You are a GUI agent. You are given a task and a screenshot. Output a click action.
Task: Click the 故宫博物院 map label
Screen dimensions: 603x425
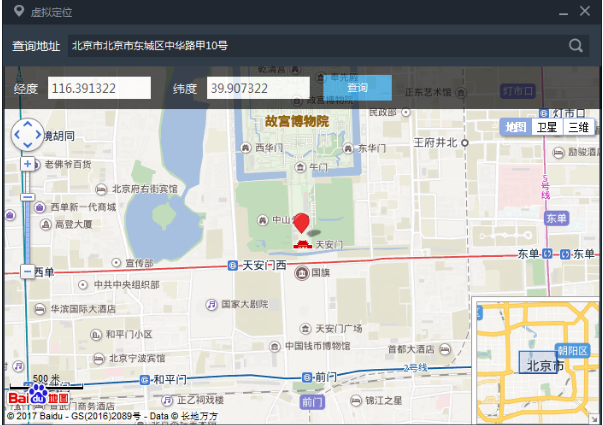pos(297,121)
